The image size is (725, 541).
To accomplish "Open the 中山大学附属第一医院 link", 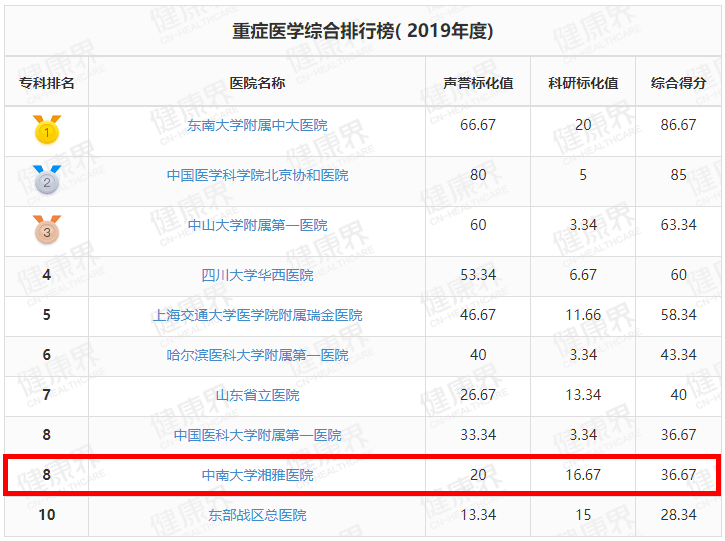I will pos(257,225).
